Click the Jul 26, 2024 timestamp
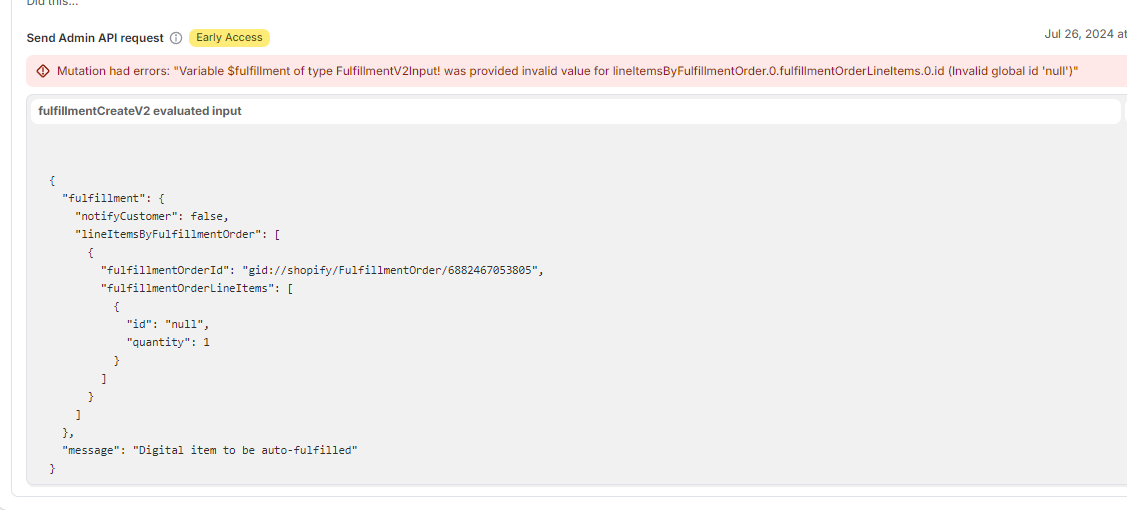1127x510 pixels. tap(1084, 34)
